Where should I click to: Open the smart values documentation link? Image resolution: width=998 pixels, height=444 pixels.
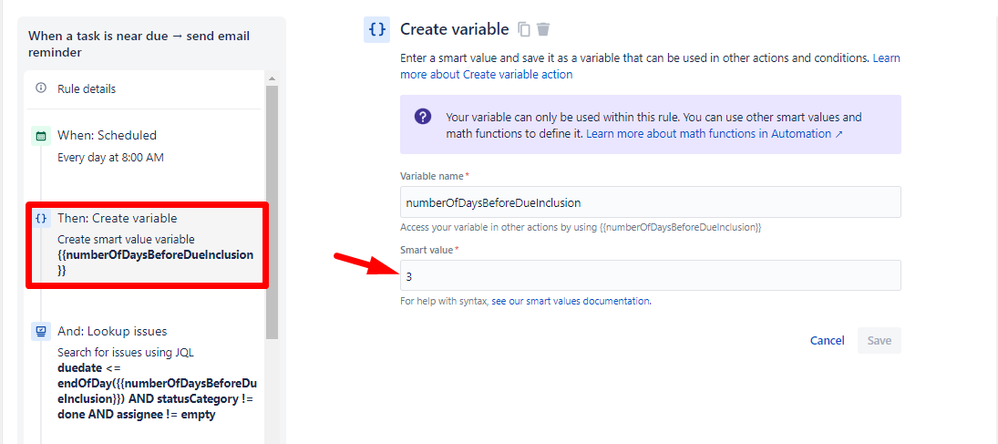571,301
